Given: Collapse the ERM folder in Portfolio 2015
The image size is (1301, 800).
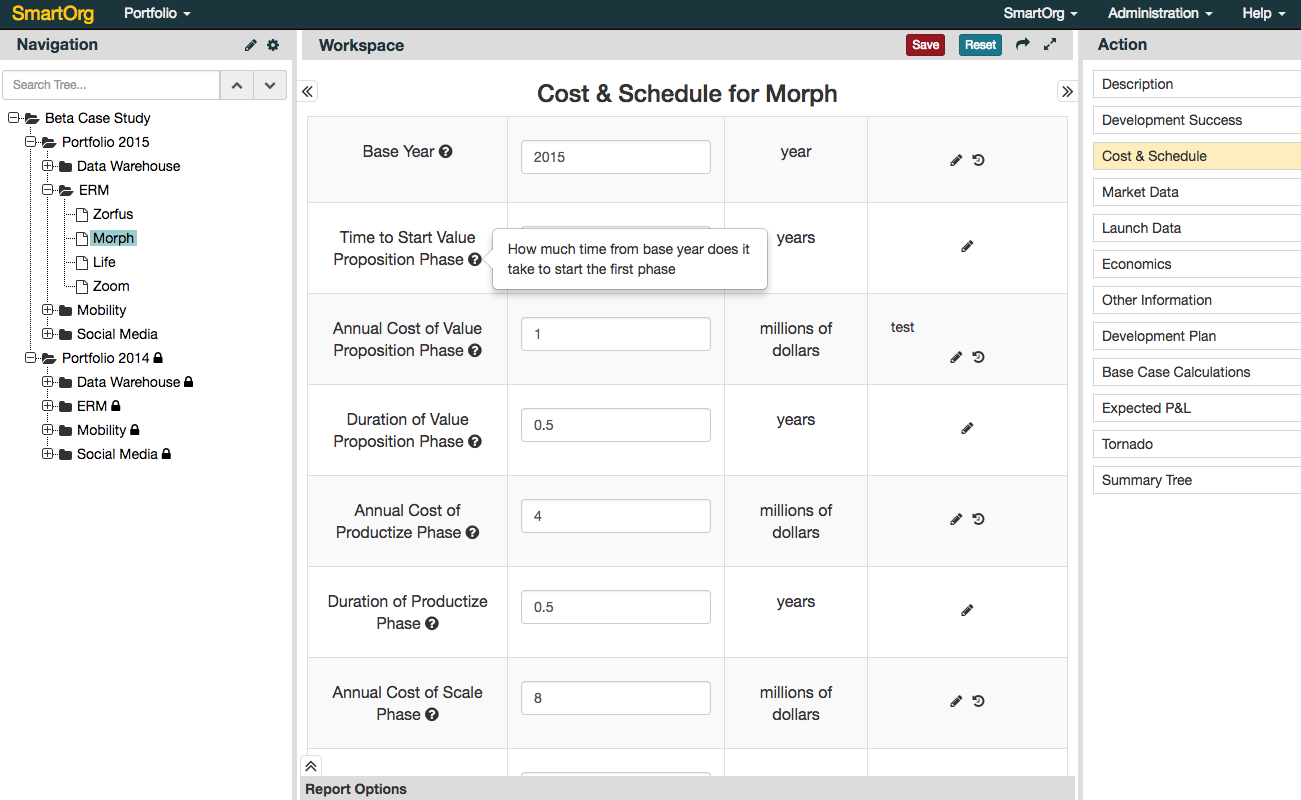Looking at the screenshot, I should [x=47, y=190].
